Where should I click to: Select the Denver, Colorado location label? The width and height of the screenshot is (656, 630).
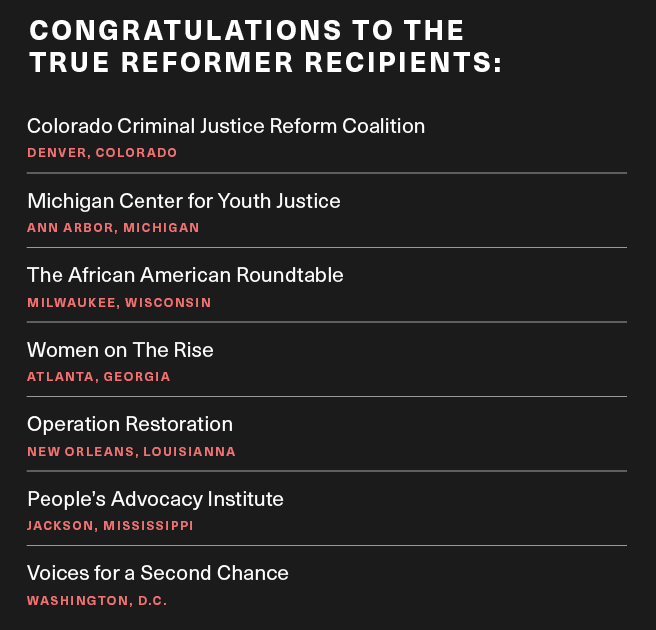102,153
